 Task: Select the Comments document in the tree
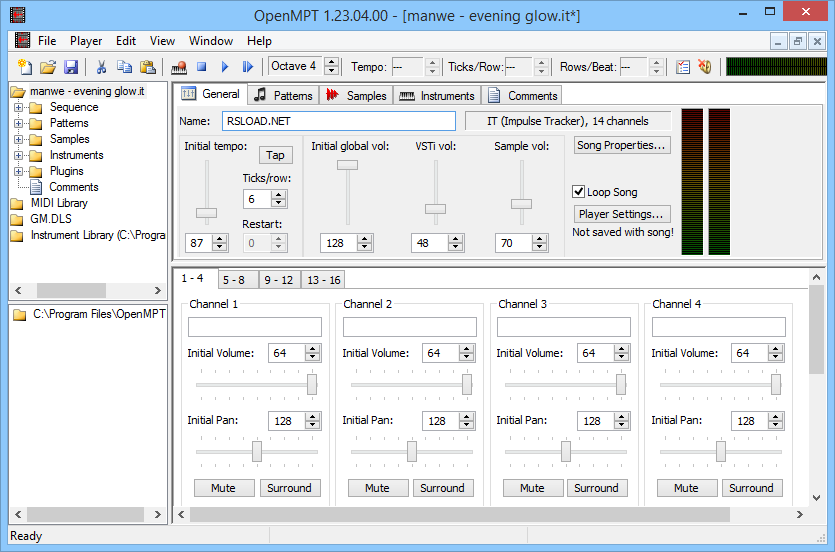coord(73,187)
